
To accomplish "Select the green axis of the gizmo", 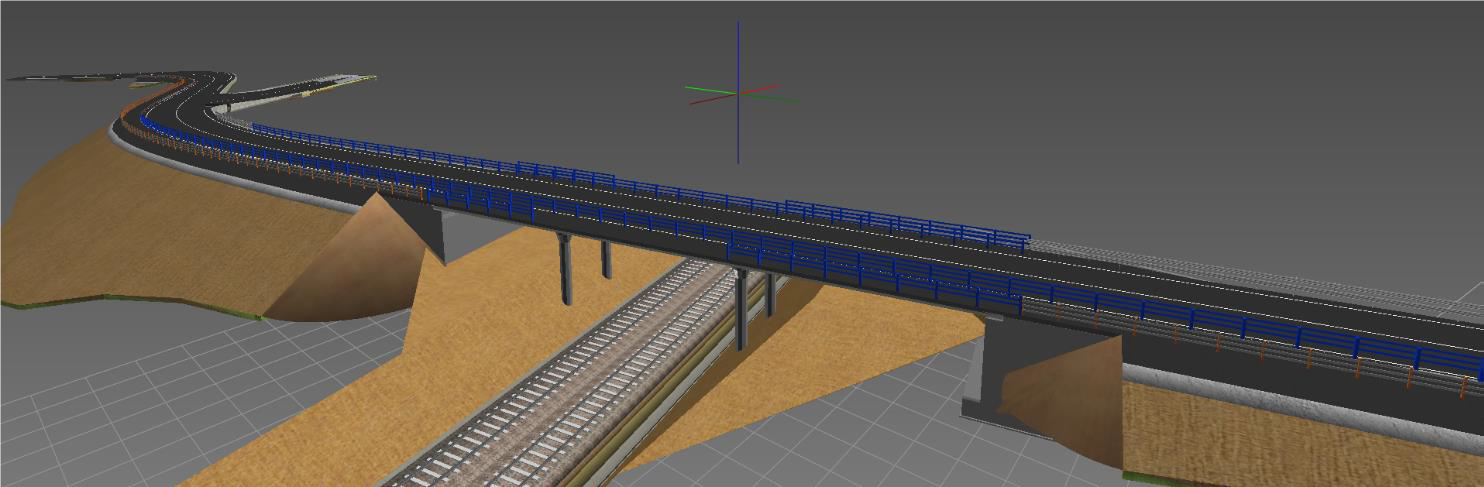I will click(x=705, y=90).
